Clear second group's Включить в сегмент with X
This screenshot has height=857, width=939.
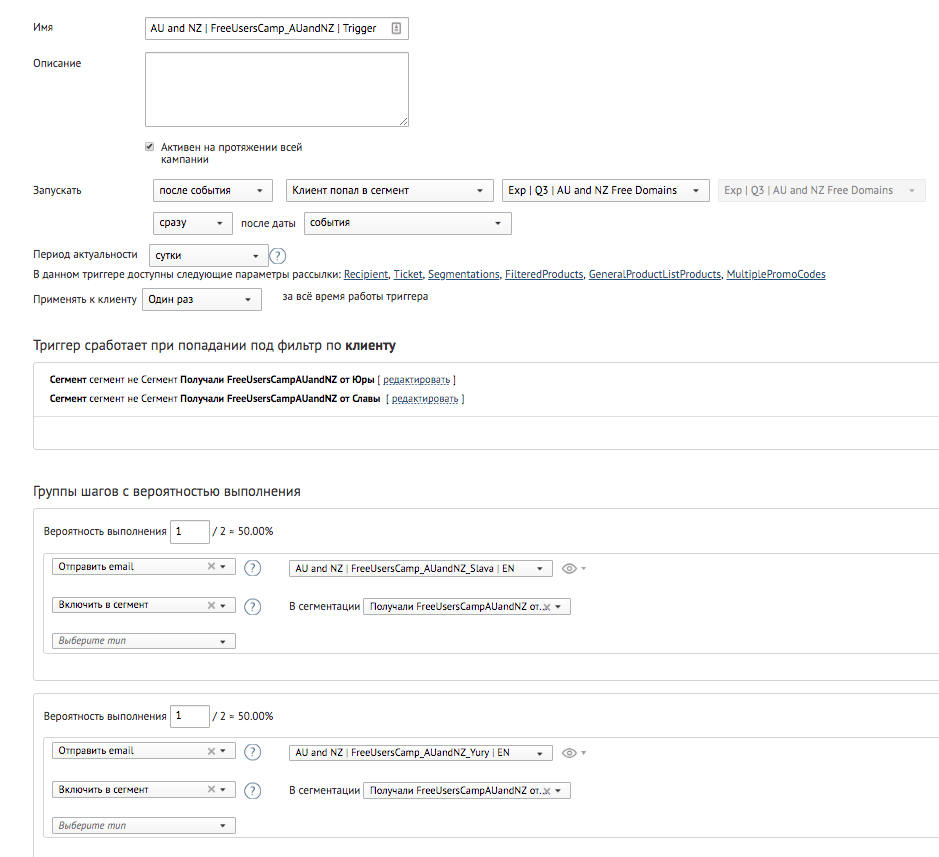tap(211, 789)
